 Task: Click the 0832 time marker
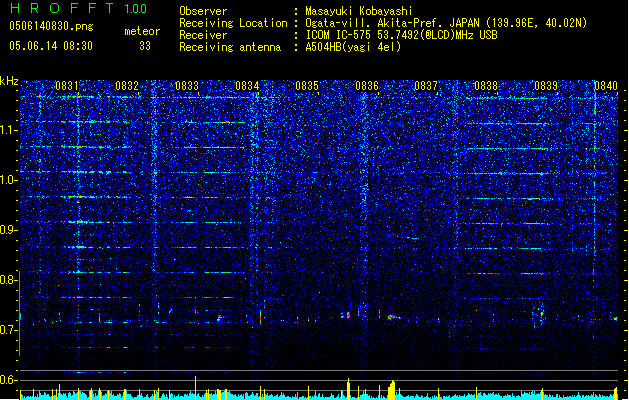pyautogui.click(x=127, y=86)
